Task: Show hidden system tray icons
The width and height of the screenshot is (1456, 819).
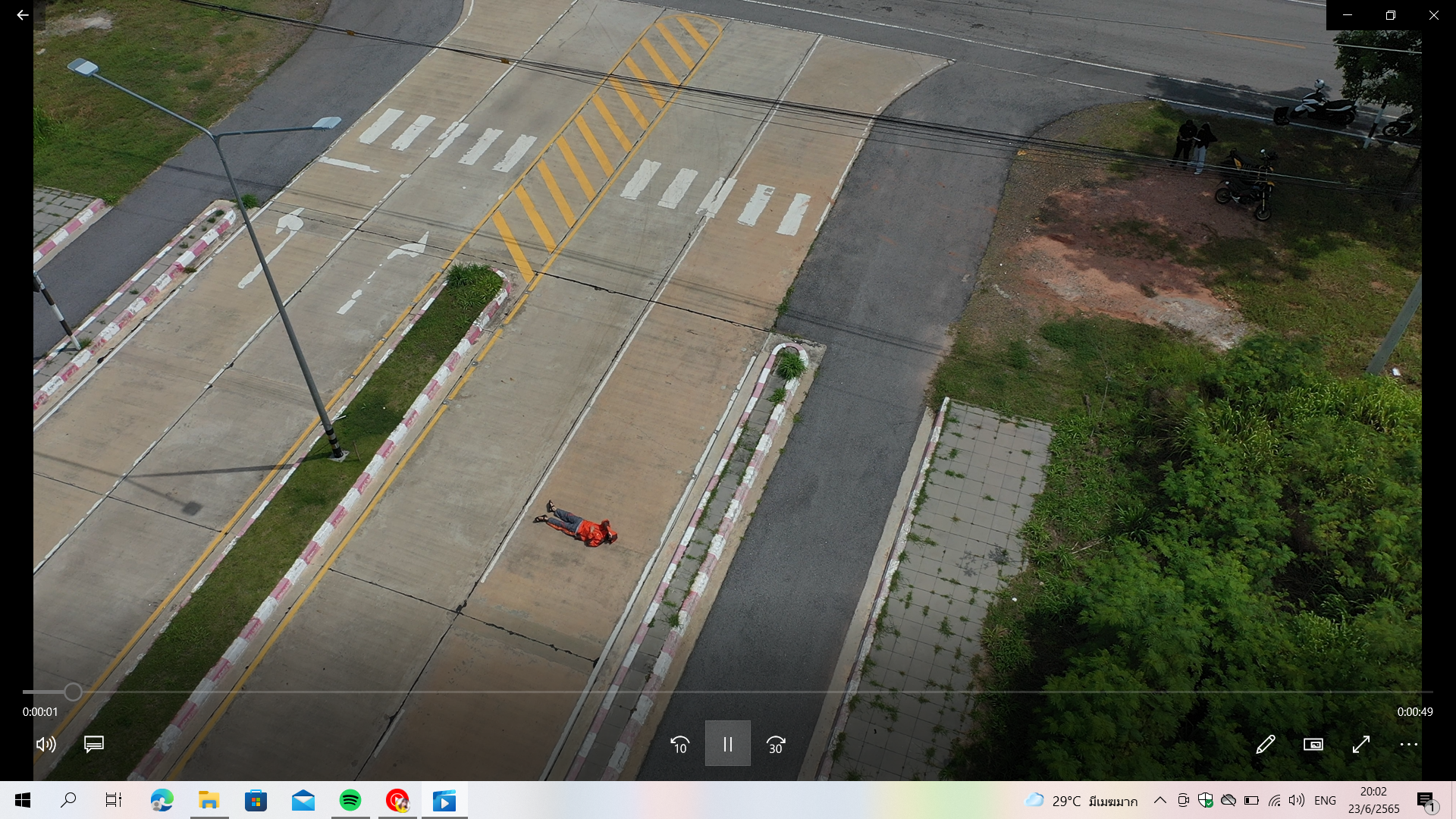Action: click(x=1160, y=800)
